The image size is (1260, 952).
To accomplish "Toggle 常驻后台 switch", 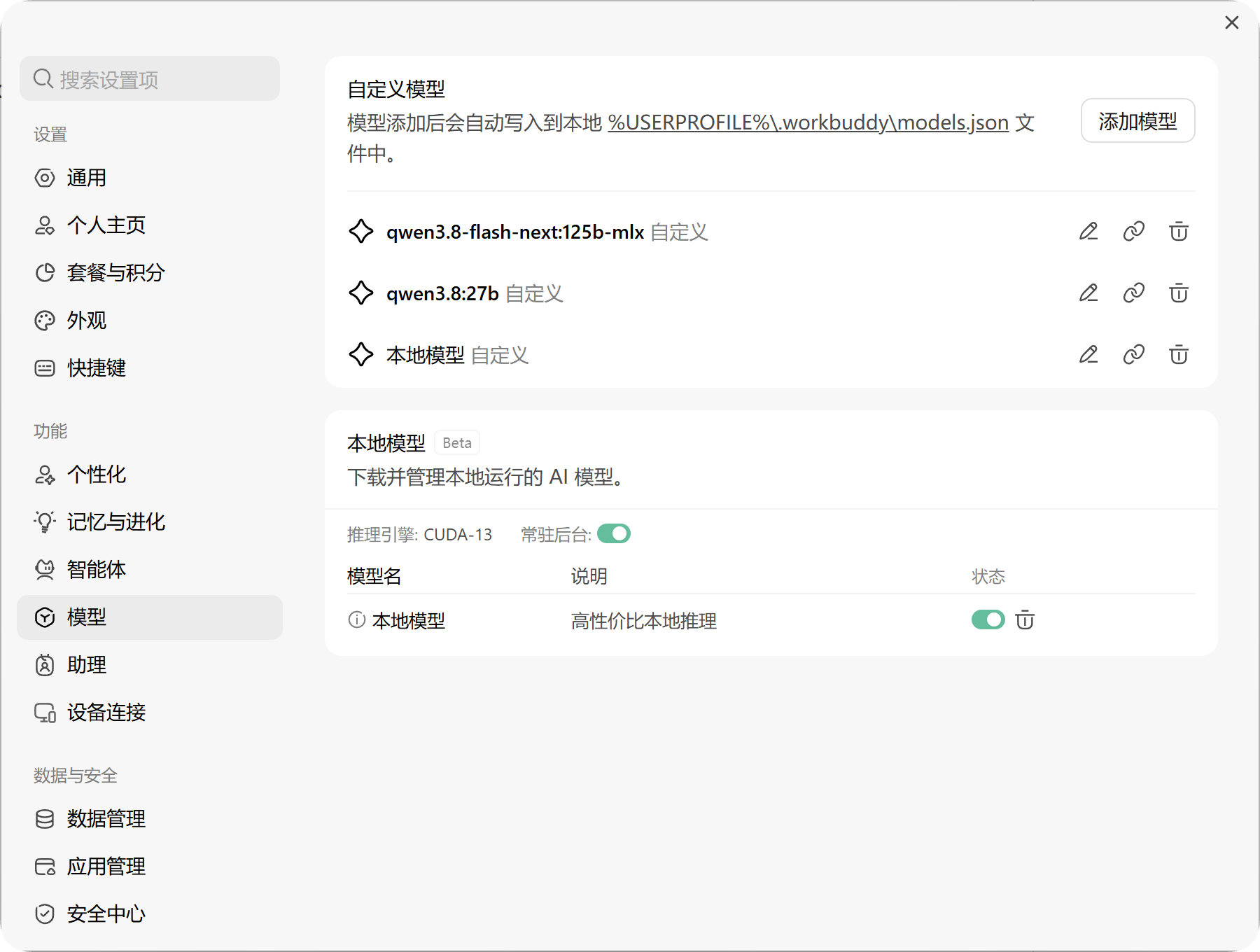I will coord(614,534).
